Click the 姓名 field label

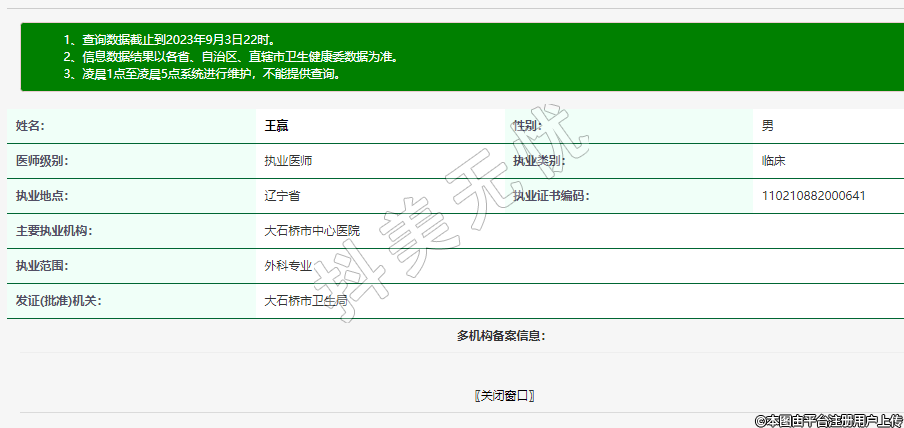[x=31, y=126]
